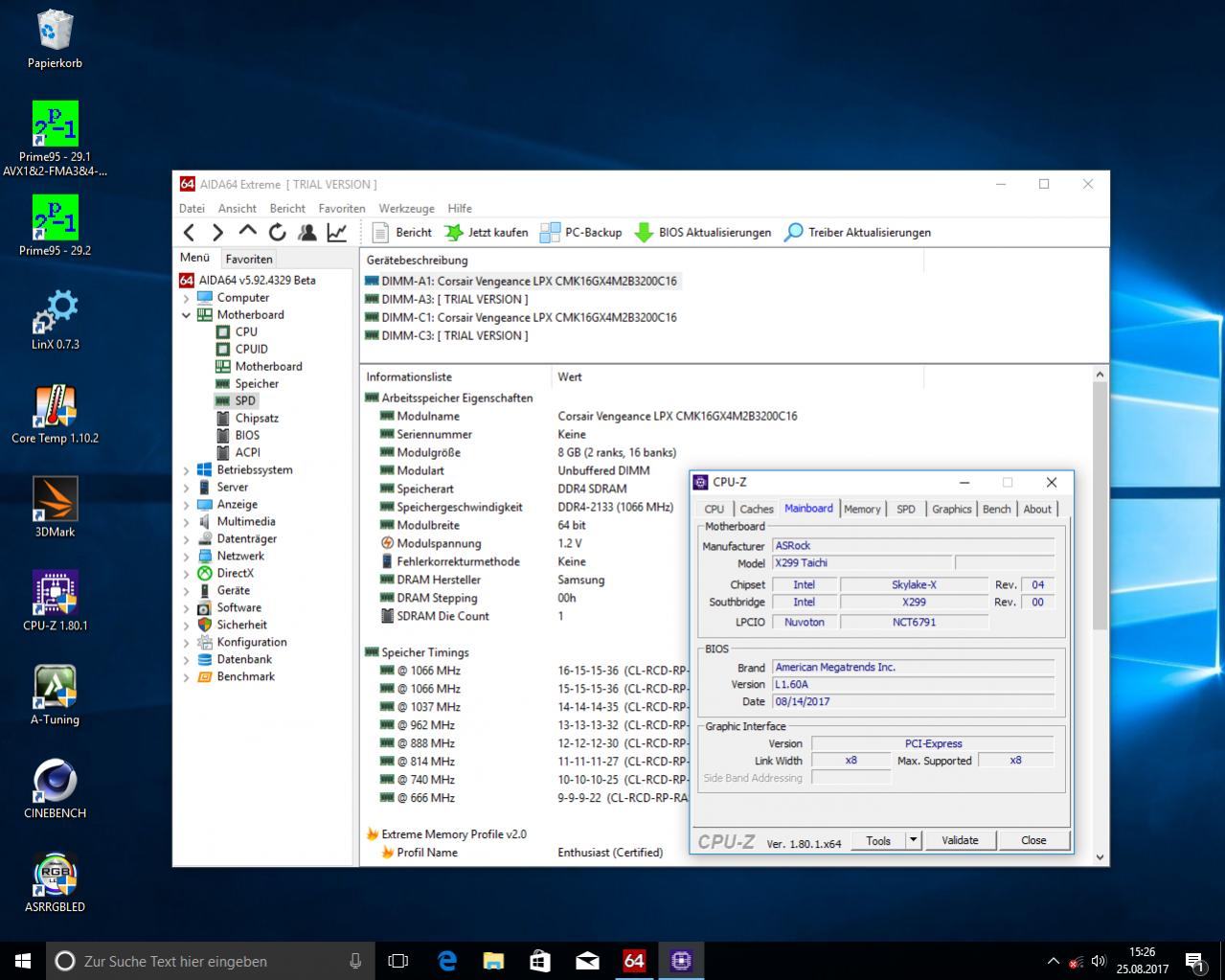Expand the DirectX tree node

pyautogui.click(x=186, y=574)
